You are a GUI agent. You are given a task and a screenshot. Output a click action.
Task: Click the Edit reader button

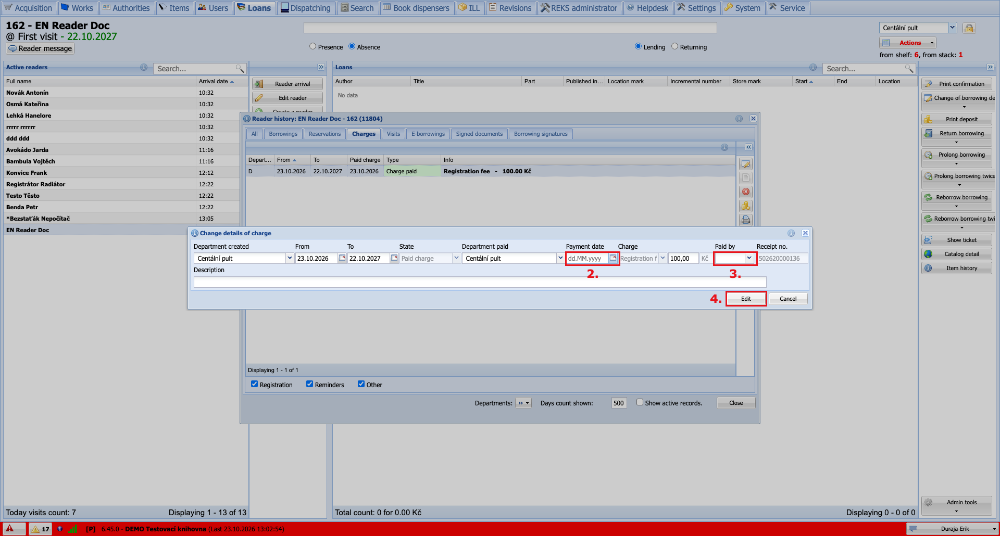coord(287,98)
